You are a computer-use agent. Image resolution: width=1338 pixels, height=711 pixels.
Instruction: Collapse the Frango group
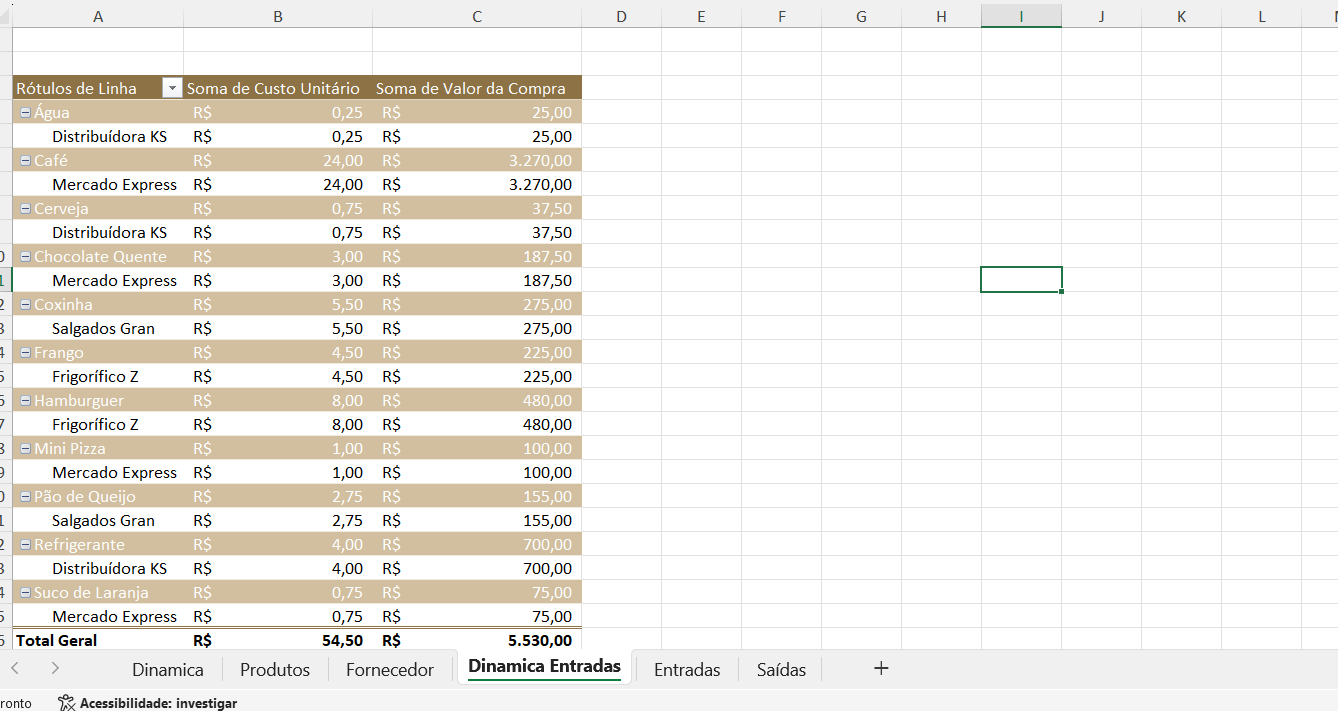(26, 353)
